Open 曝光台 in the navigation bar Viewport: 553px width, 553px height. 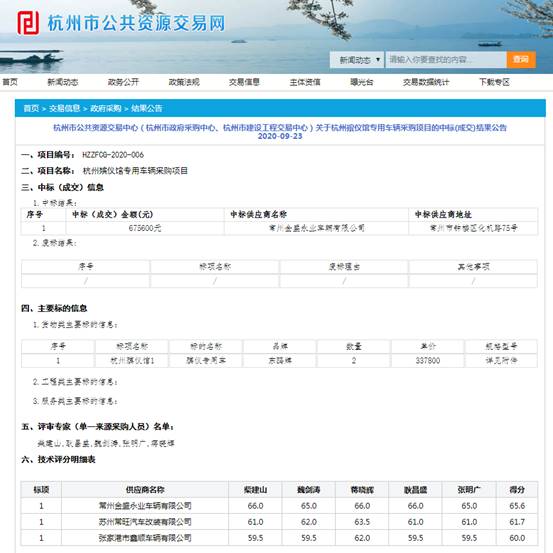tap(362, 82)
